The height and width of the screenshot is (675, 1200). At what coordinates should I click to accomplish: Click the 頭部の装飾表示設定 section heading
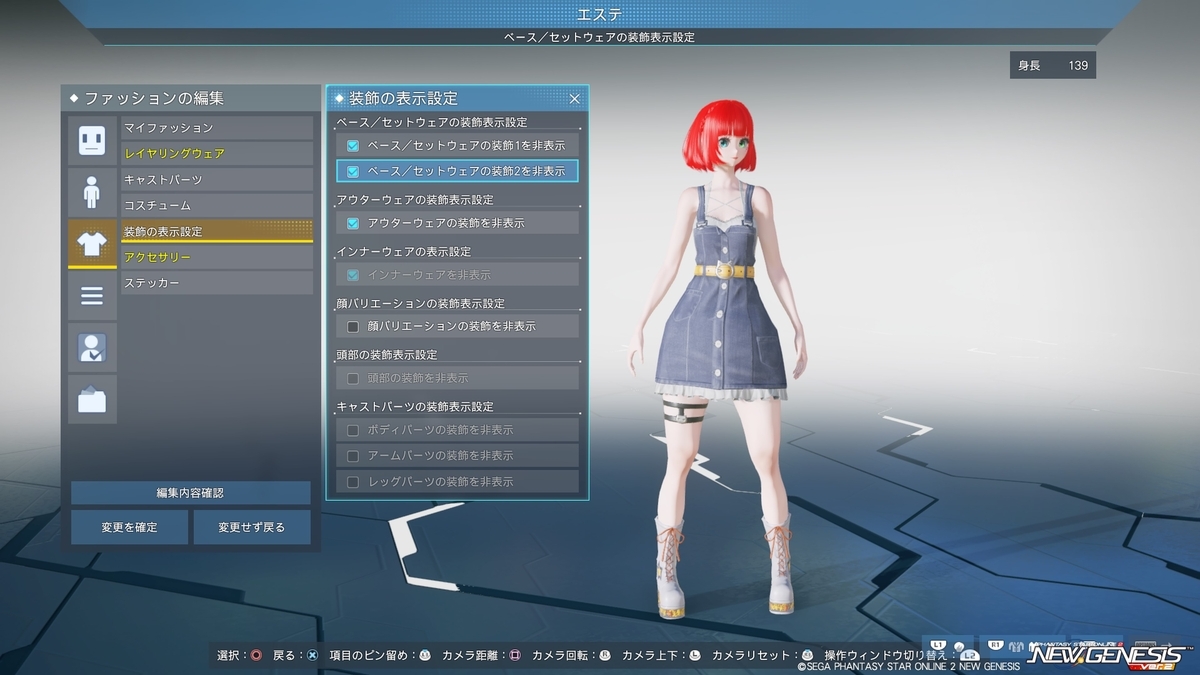(x=387, y=356)
